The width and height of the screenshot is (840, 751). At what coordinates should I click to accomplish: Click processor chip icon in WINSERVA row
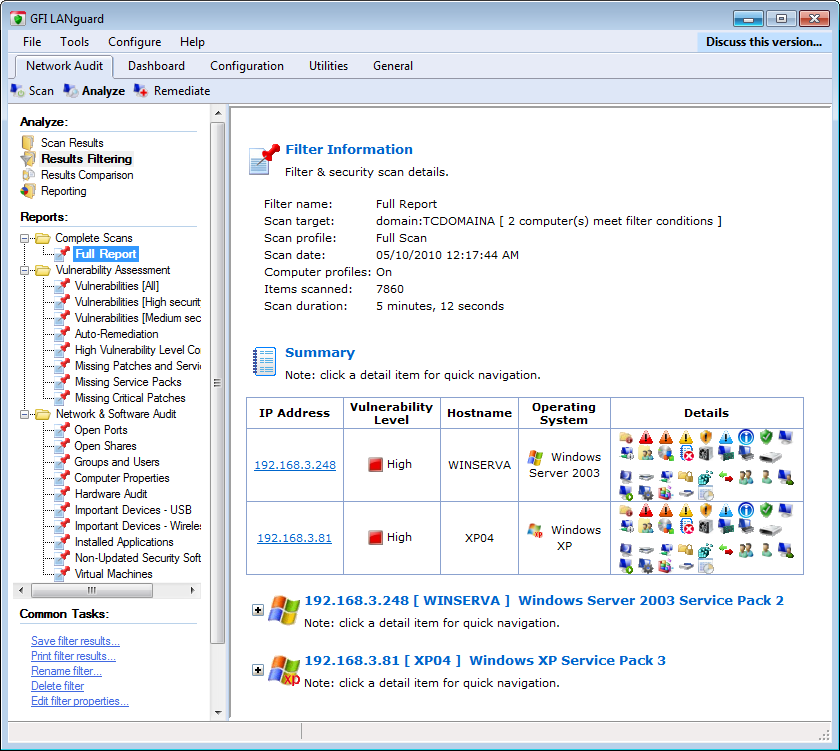(706, 454)
